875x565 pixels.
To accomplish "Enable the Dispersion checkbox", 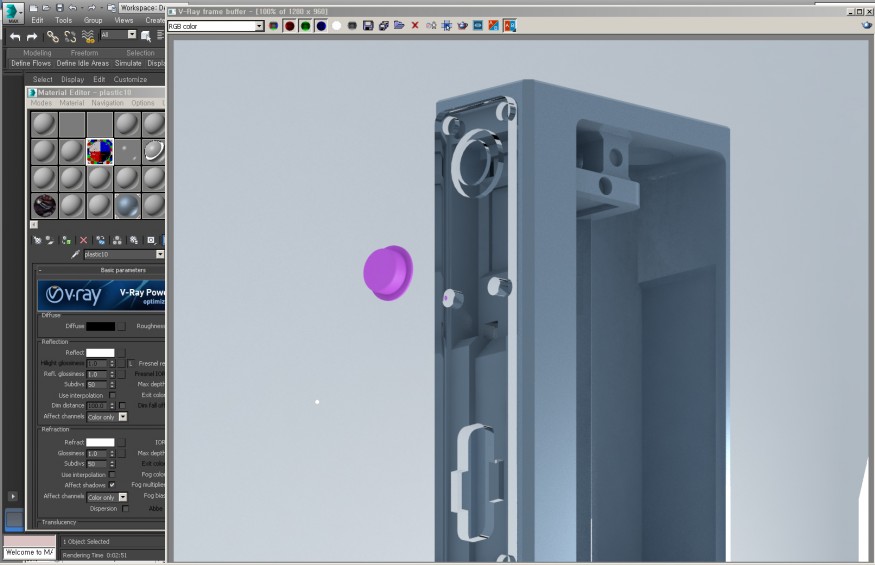I will (x=125, y=508).
